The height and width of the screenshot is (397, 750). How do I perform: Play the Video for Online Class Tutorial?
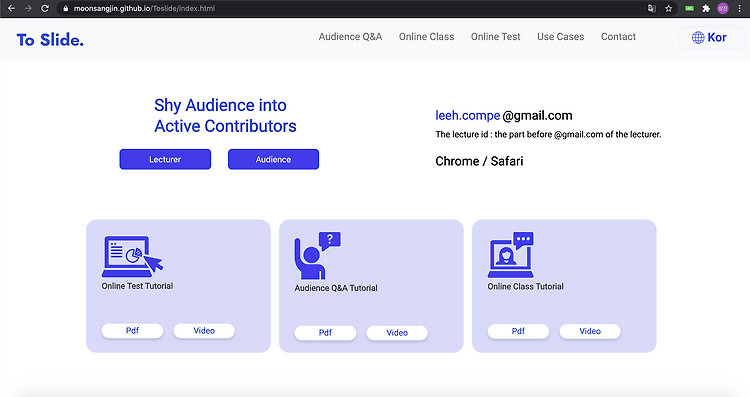point(590,331)
